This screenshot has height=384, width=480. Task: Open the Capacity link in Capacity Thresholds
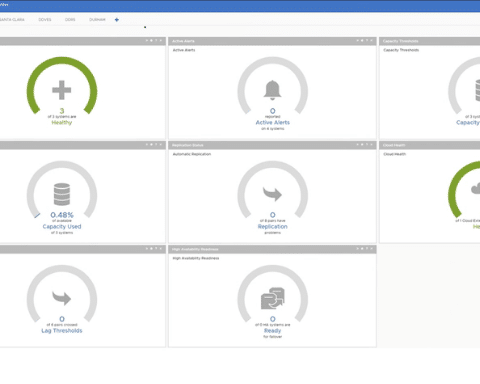pyautogui.click(x=468, y=123)
